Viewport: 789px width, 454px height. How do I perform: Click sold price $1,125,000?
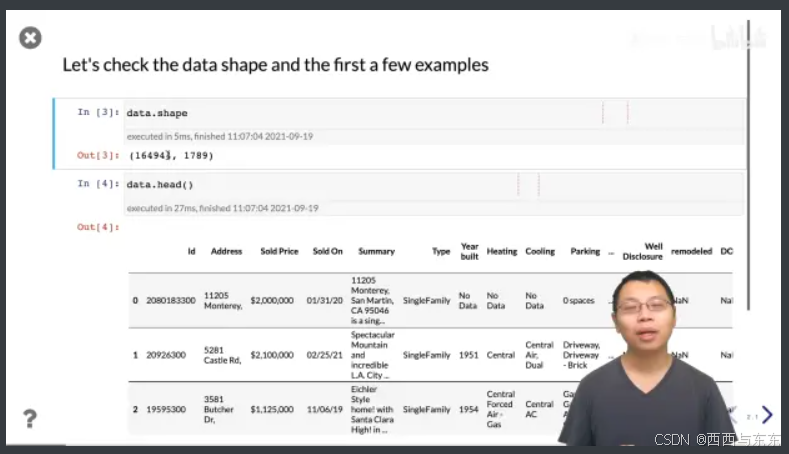pos(272,409)
